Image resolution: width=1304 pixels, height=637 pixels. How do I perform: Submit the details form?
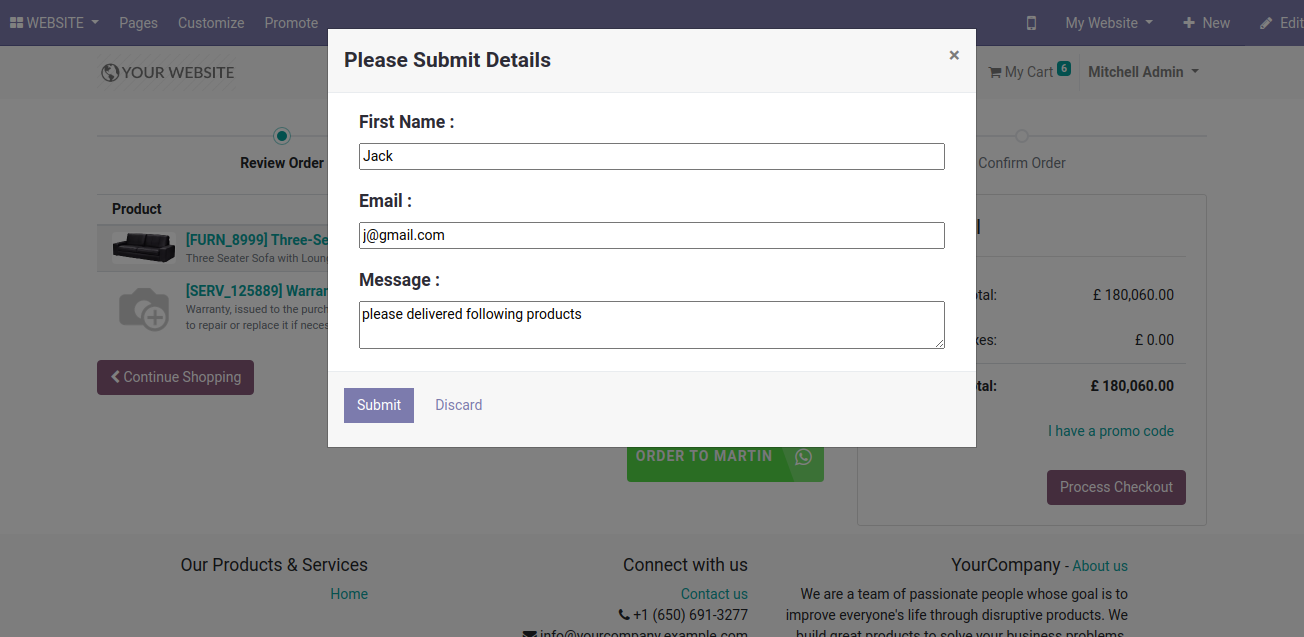click(379, 405)
